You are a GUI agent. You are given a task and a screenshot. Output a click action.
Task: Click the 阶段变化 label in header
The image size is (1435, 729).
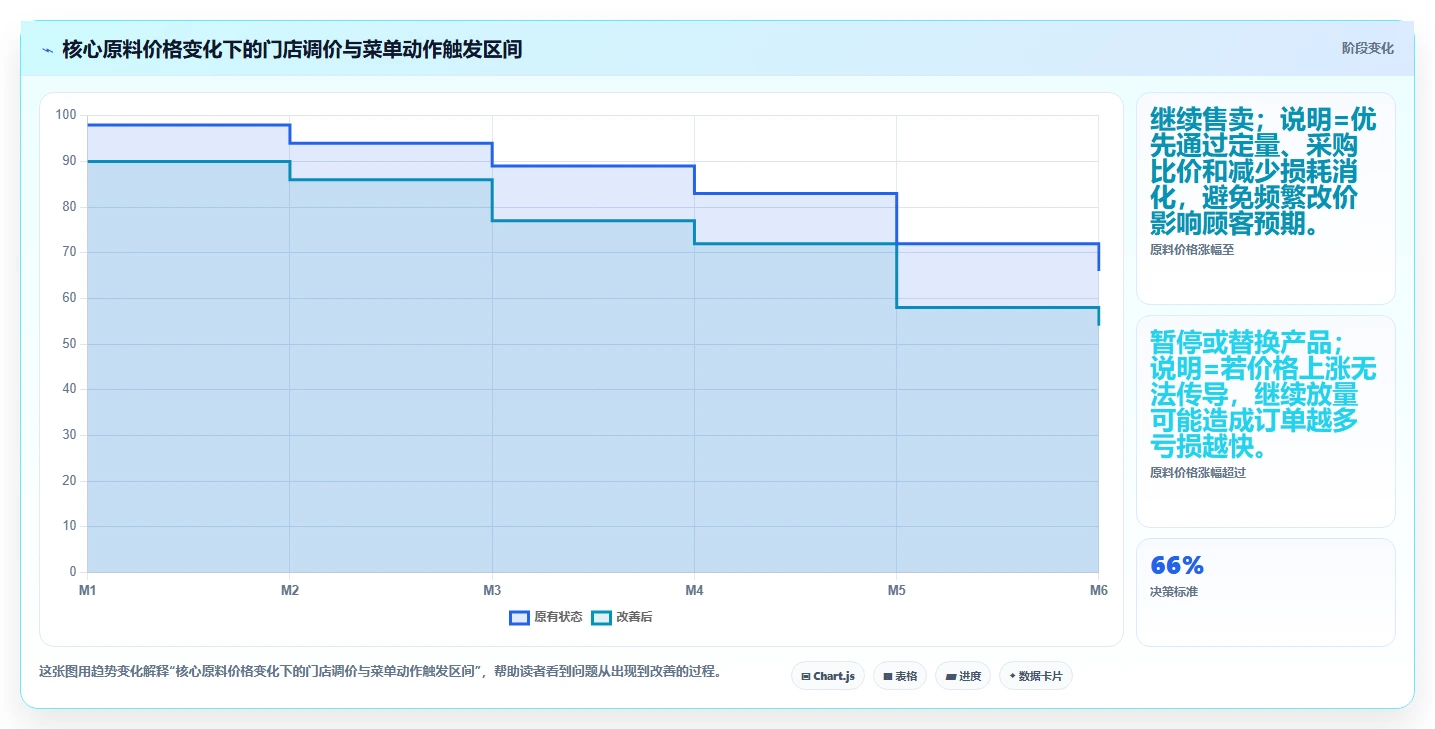click(1367, 48)
